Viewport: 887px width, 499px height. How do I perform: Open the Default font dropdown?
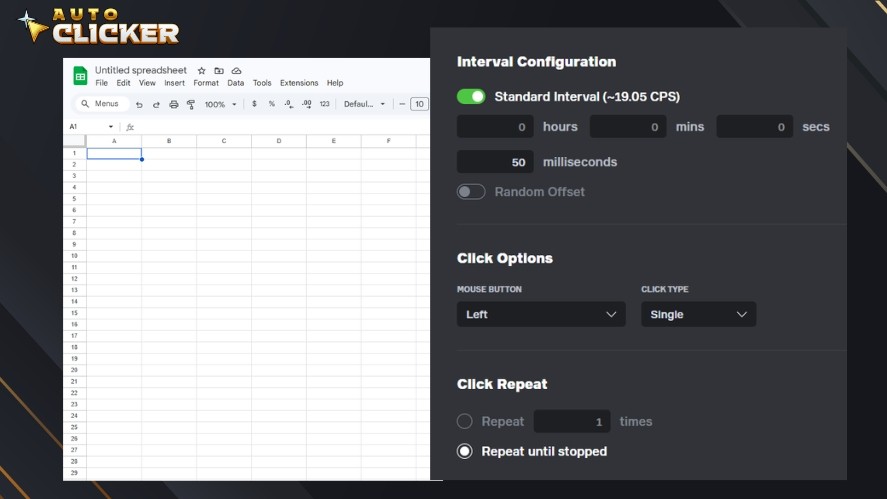pos(364,104)
